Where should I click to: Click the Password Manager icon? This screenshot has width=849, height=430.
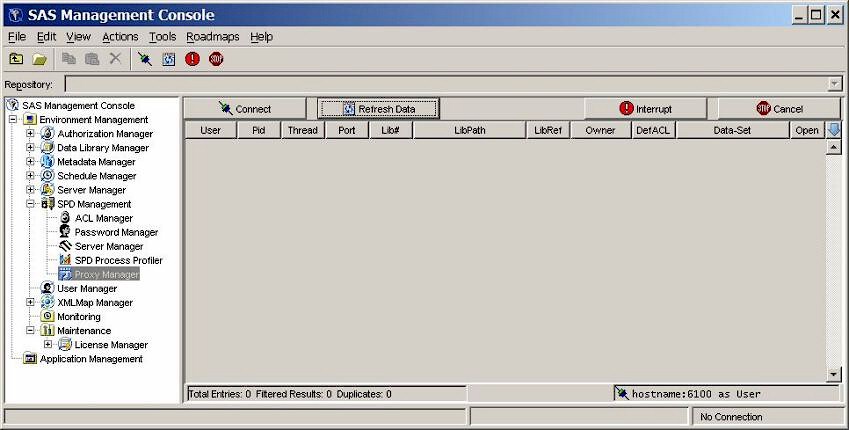pos(65,232)
